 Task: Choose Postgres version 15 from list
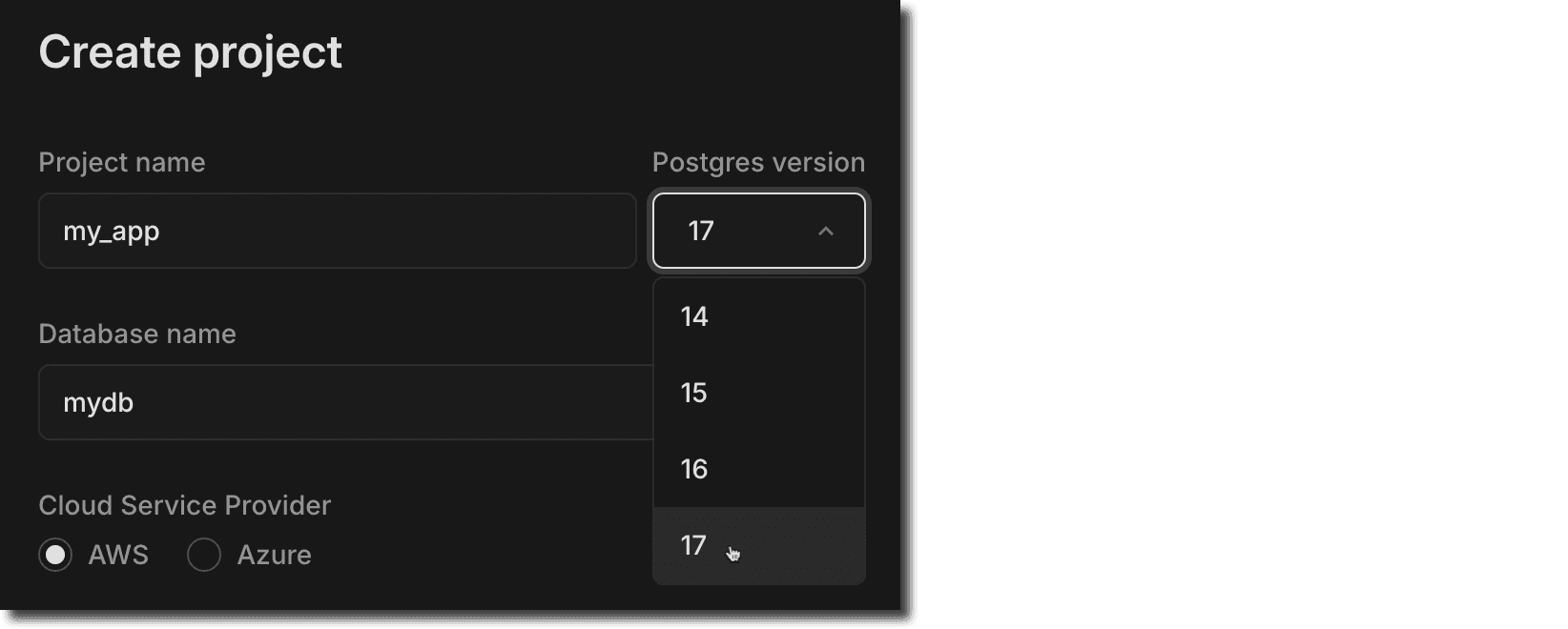coord(758,393)
